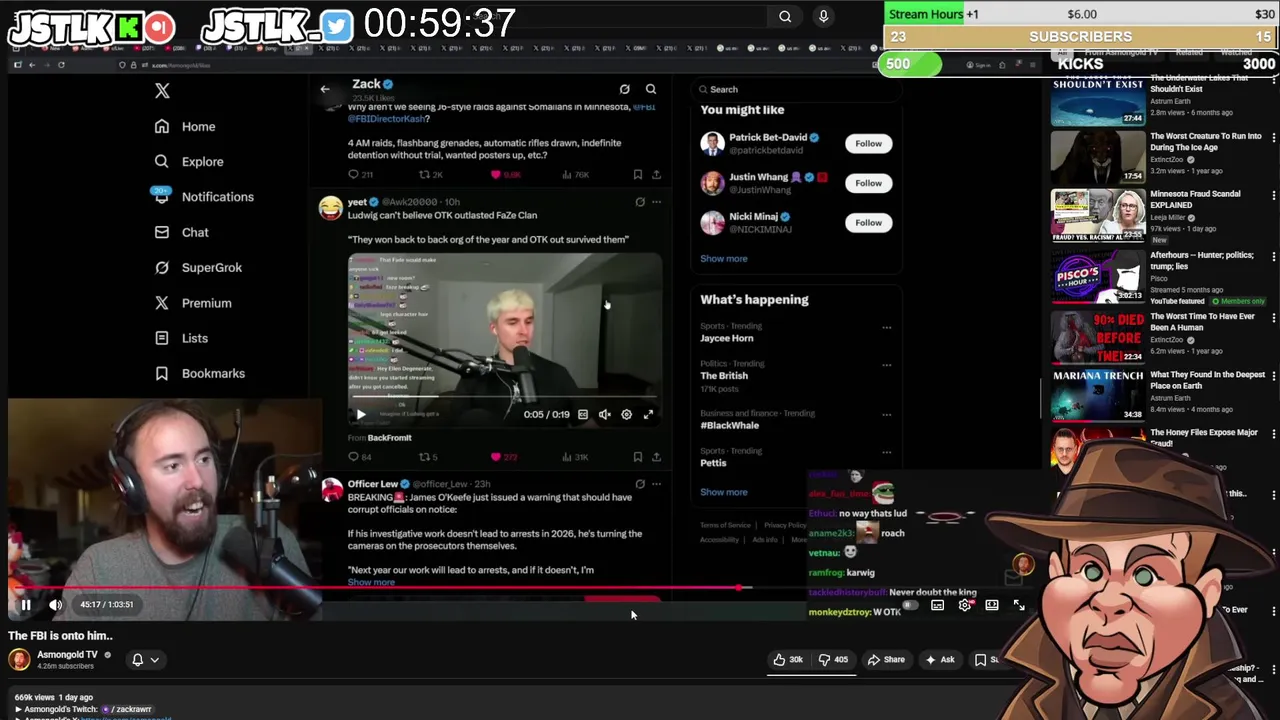Pause the YouTube video

click(x=26, y=604)
